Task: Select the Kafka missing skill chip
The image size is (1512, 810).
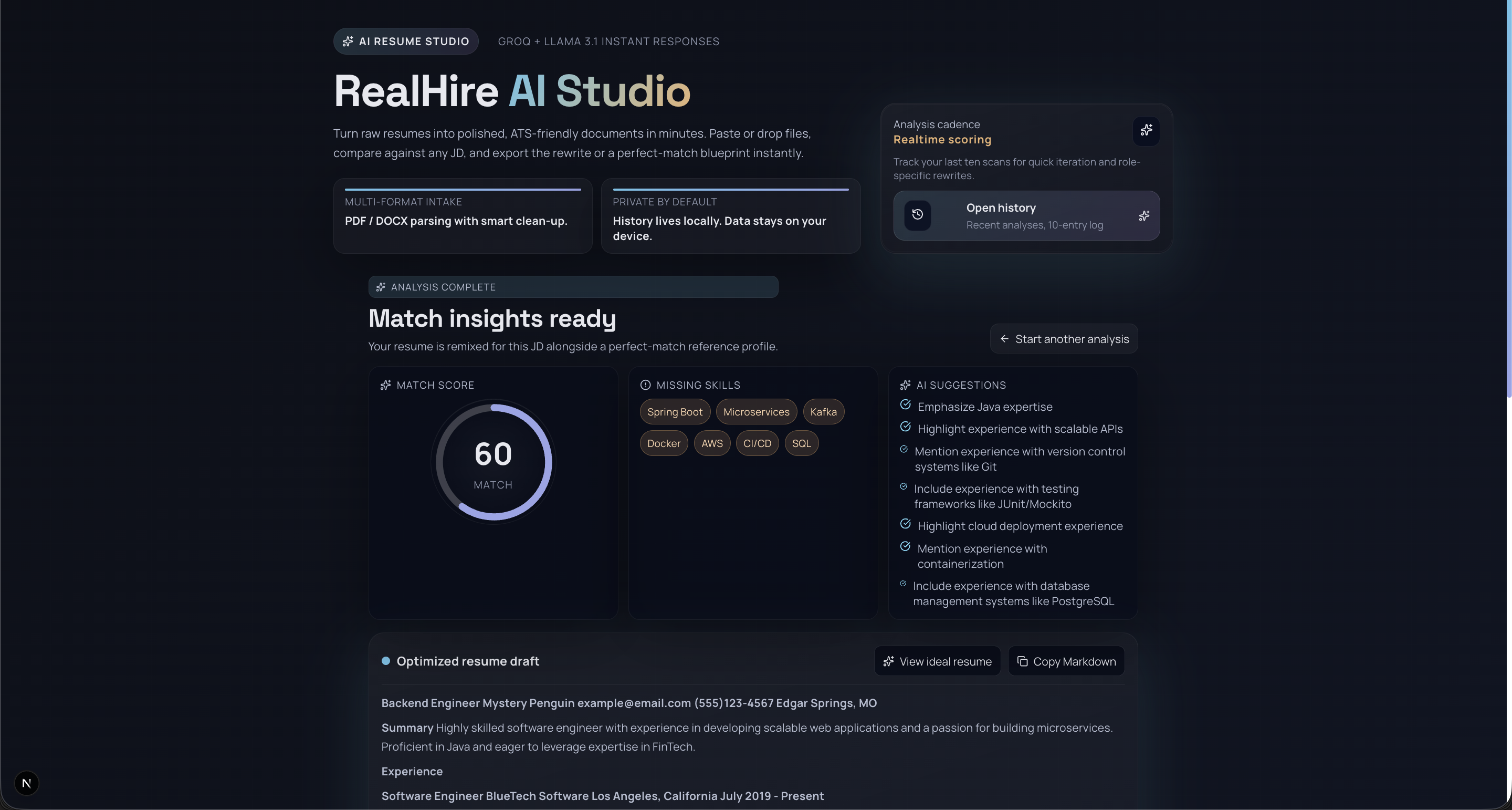Action: 823,412
